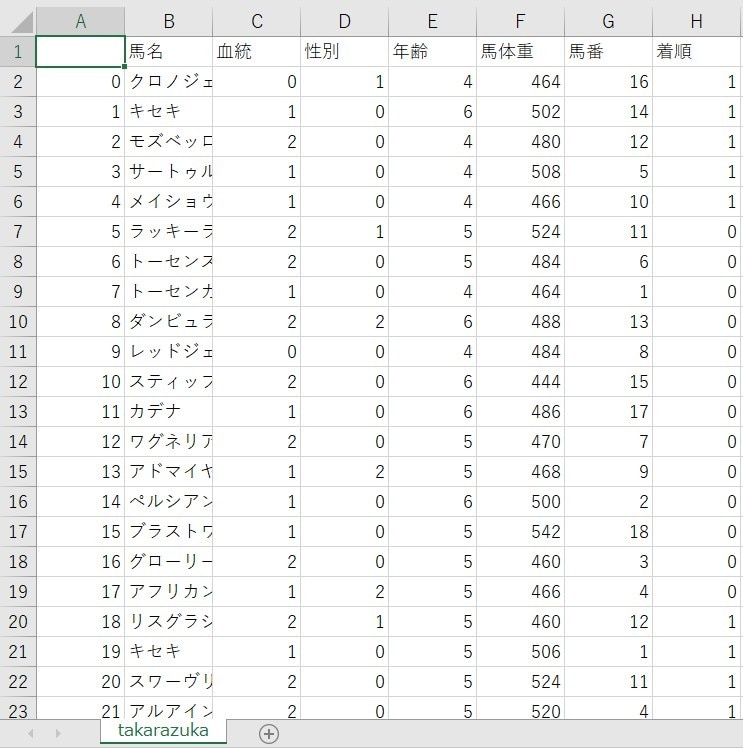Click the 血統 header cell
The width and height of the screenshot is (743, 748).
pyautogui.click(x=257, y=52)
